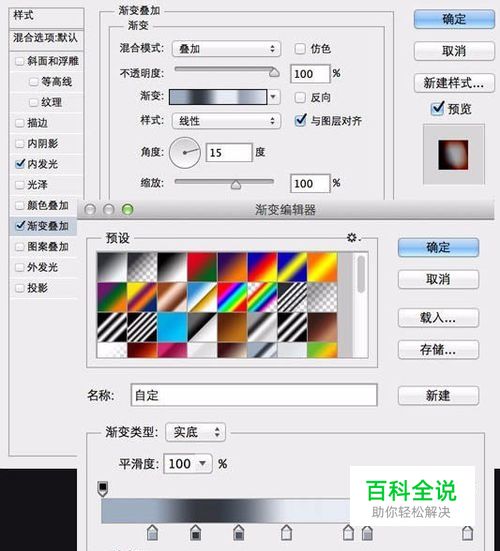Click the layer style preview thumbnail
This screenshot has width=500, height=551.
[453, 155]
